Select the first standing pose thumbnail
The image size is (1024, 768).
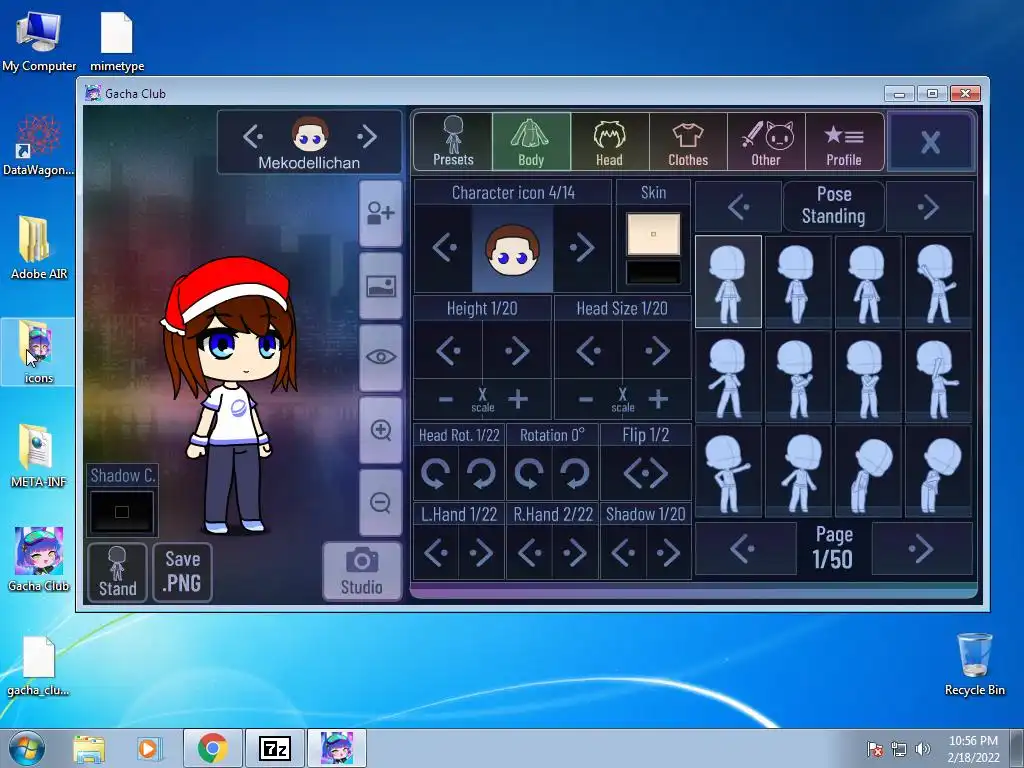click(728, 281)
